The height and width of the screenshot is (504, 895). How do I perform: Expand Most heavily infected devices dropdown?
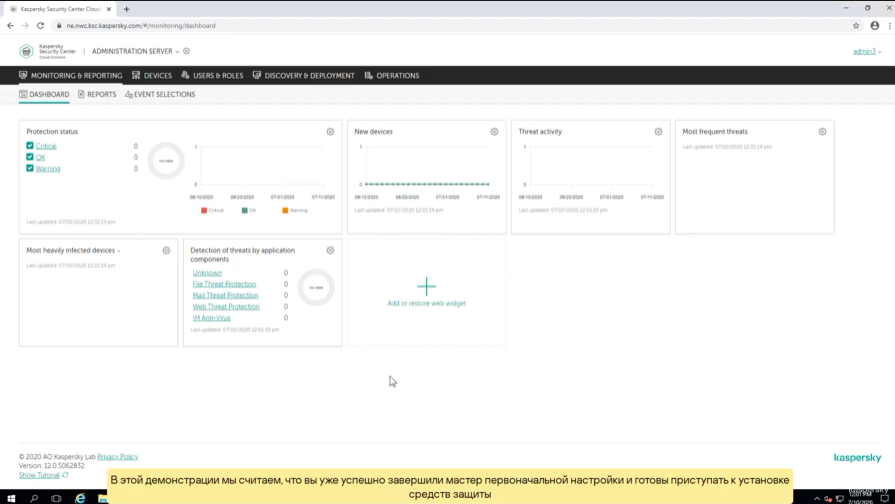coord(118,251)
